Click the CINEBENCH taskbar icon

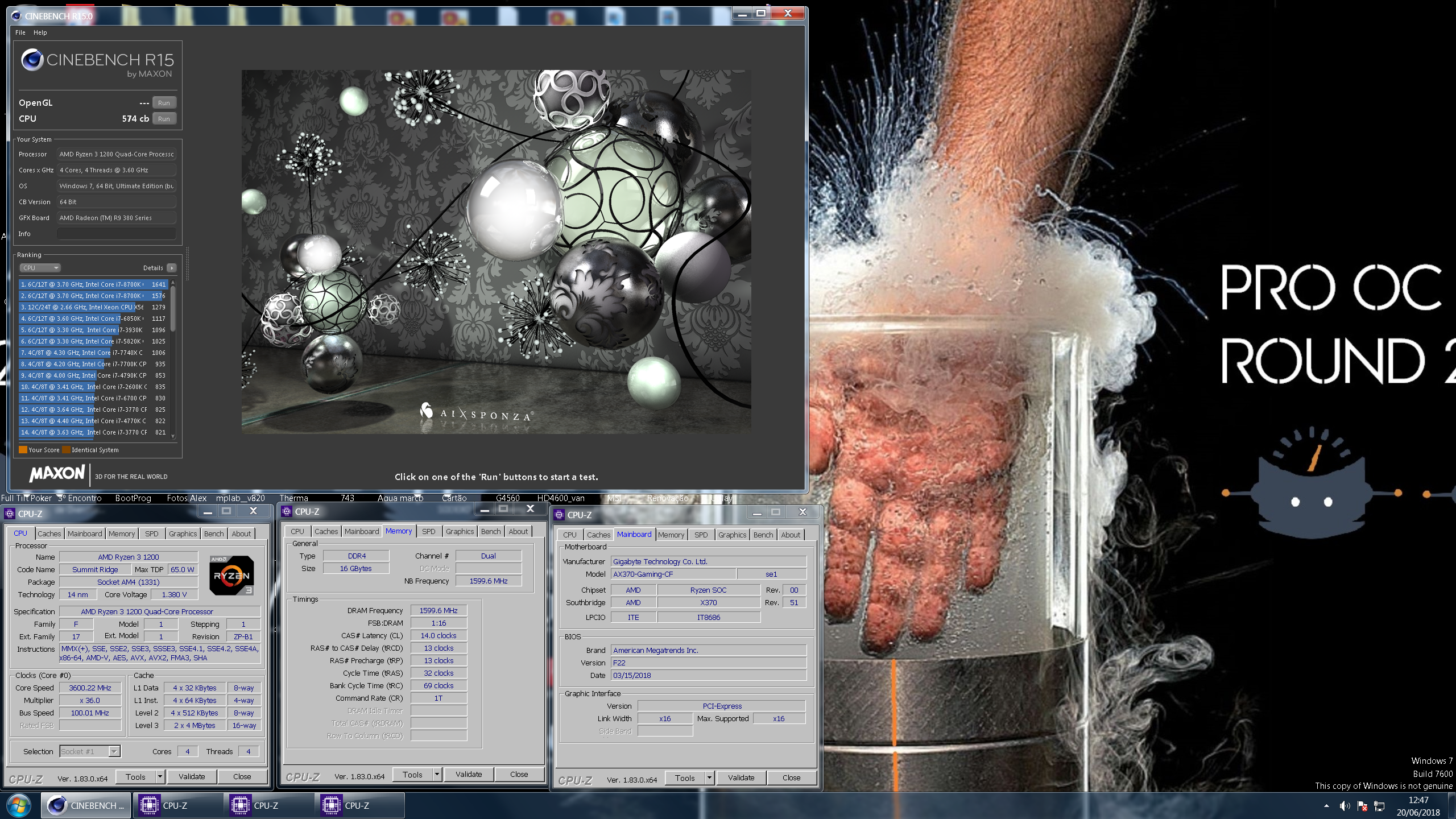(86, 805)
